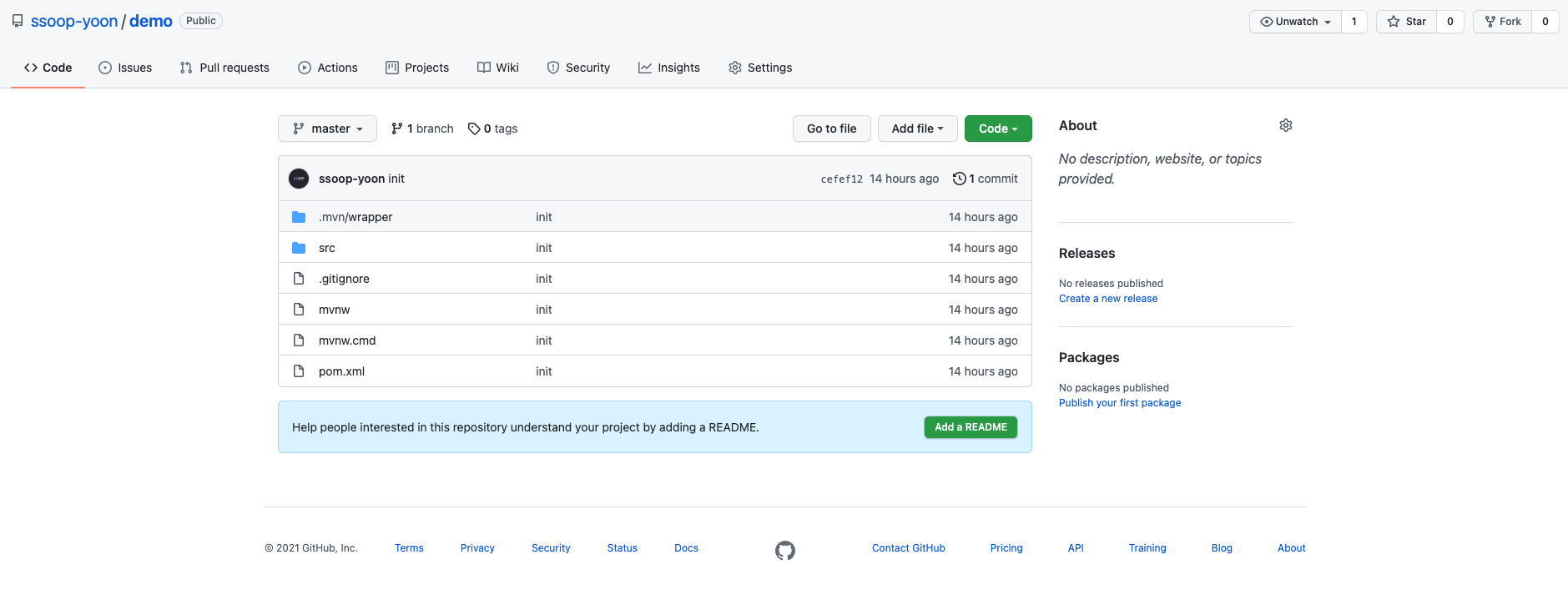This screenshot has width=1568, height=605.
Task: Click the watchers count 1
Action: point(1354,22)
